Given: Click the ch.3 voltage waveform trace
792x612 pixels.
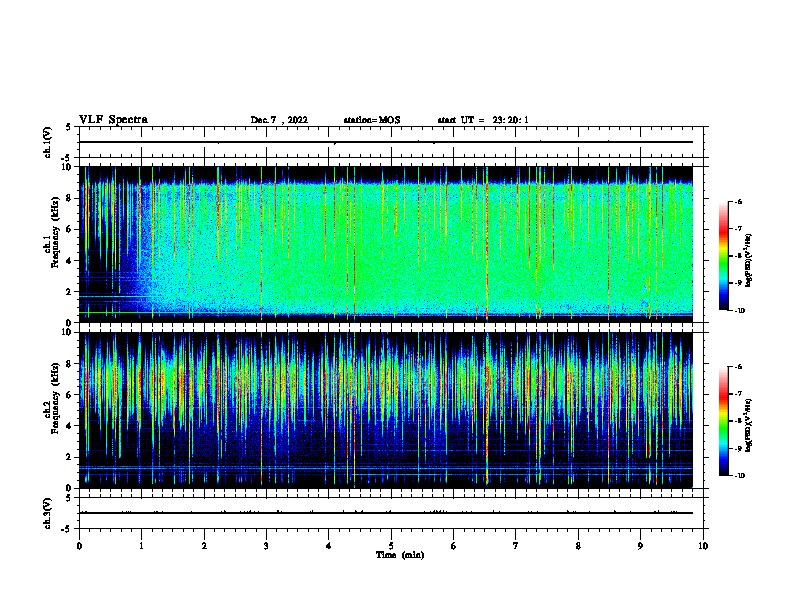Looking at the screenshot, I should click(386, 513).
